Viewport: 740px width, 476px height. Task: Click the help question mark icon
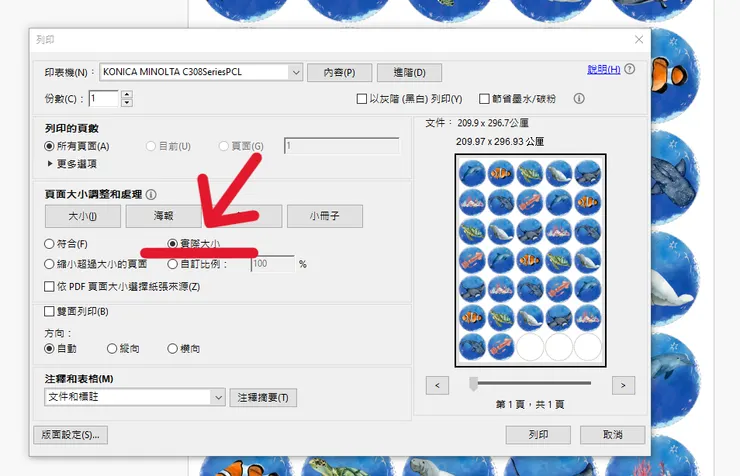(x=630, y=69)
